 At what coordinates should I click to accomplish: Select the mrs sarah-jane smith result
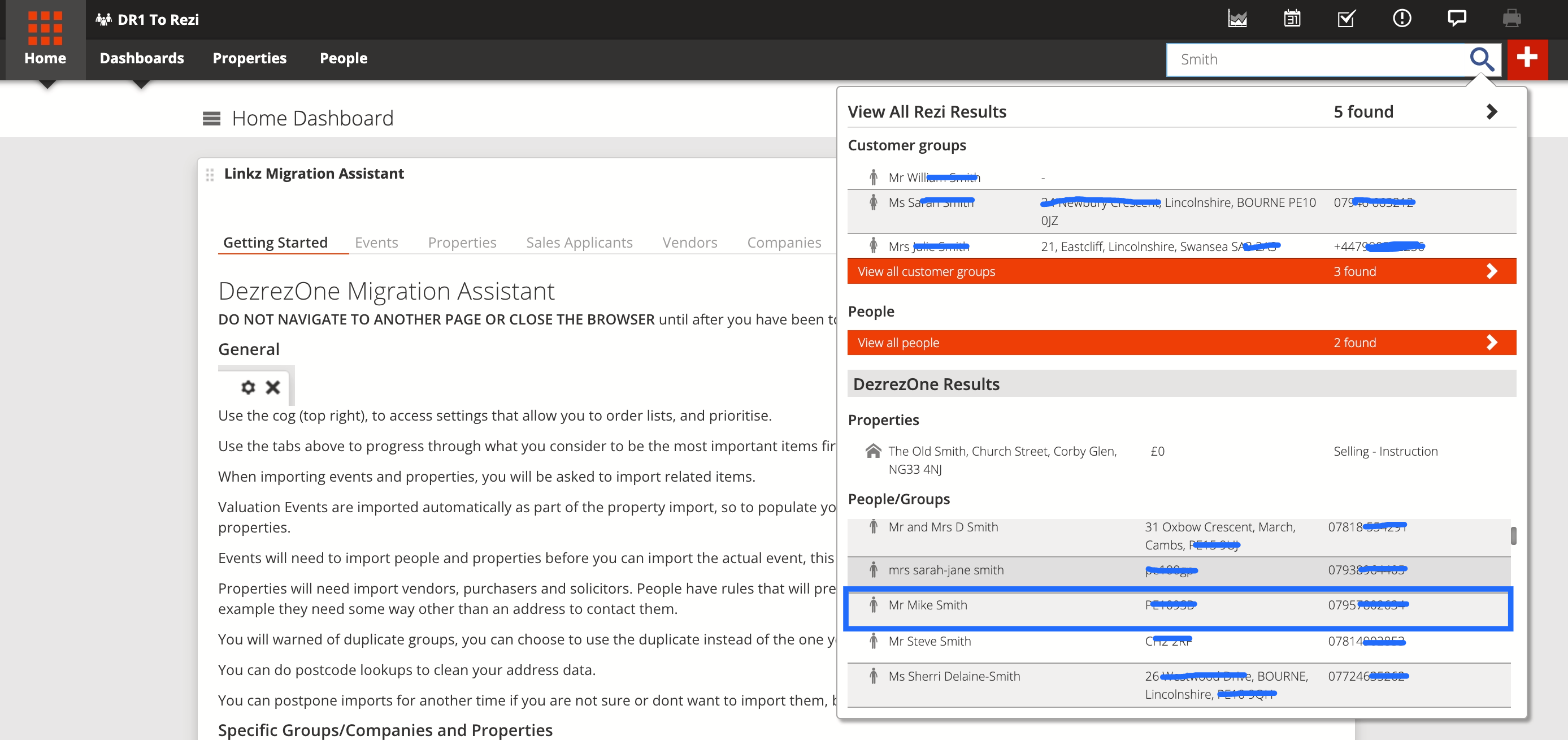[x=1179, y=573]
